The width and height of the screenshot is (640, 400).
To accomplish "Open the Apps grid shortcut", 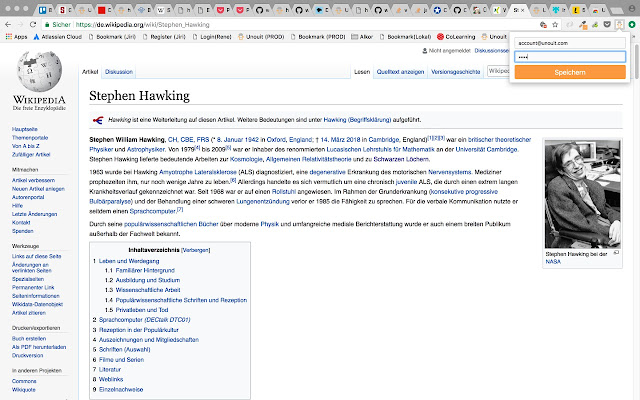I will 17,37.
